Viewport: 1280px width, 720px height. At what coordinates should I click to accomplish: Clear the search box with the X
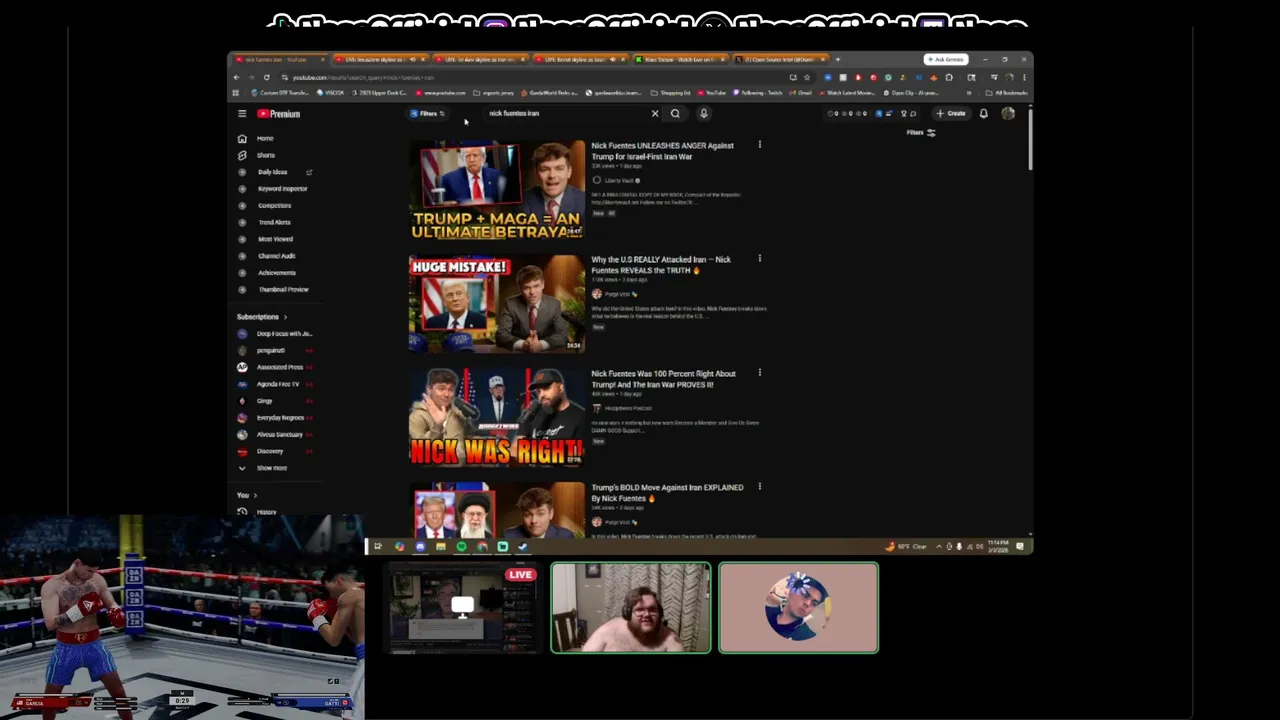655,114
